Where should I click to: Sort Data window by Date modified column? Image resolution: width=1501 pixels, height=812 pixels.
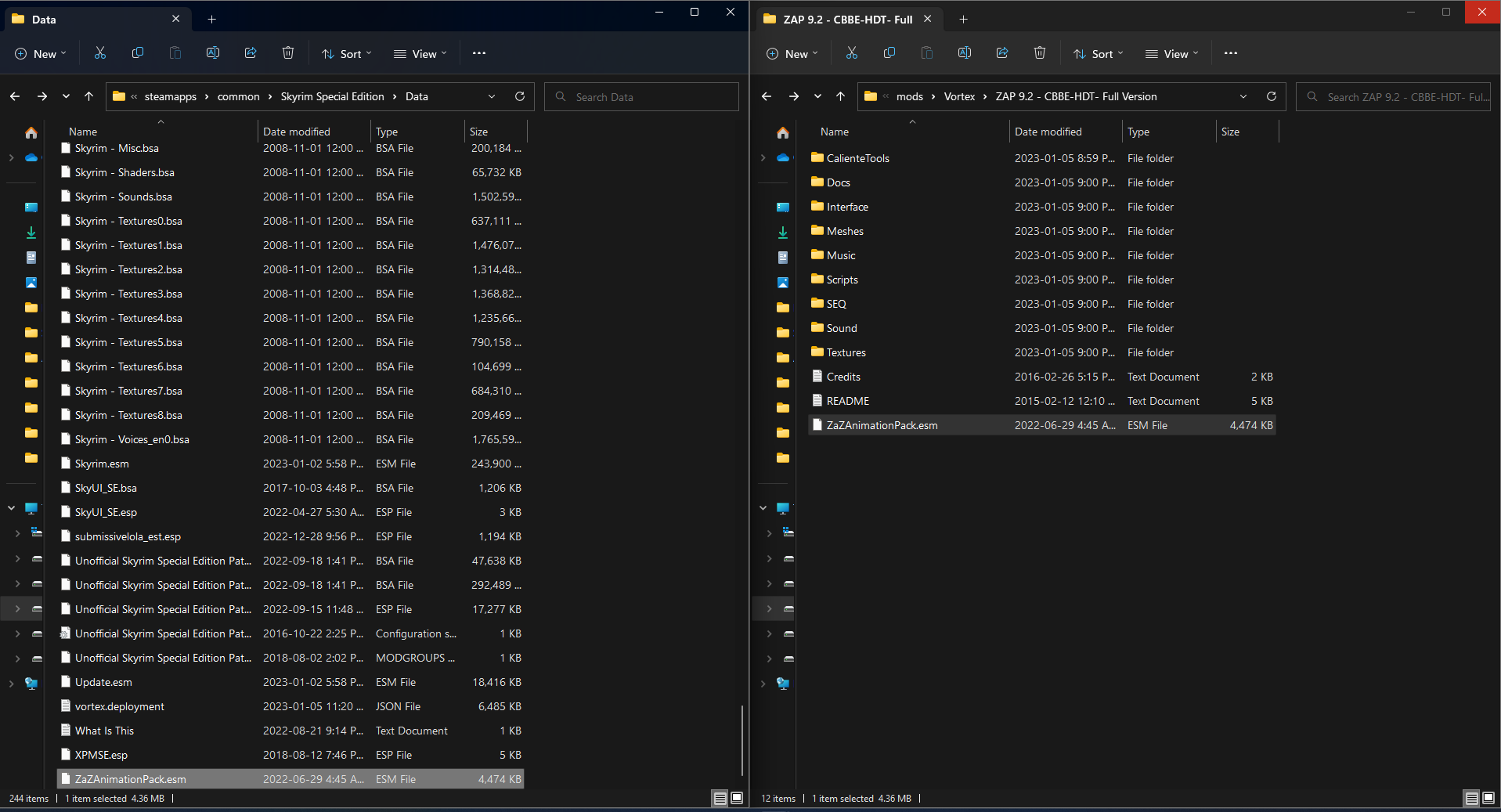point(297,132)
